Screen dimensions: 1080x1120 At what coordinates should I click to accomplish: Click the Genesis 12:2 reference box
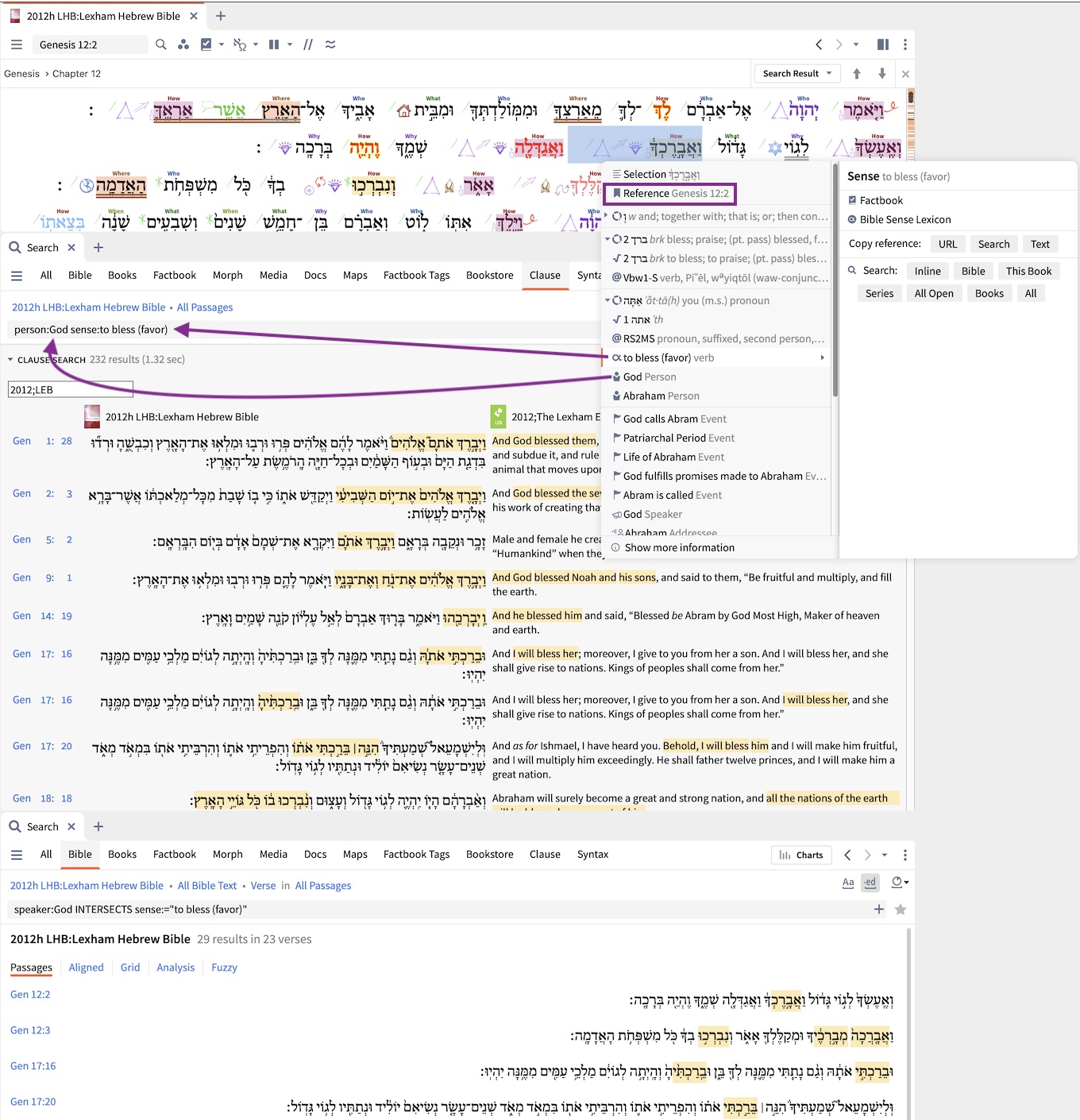tap(90, 44)
